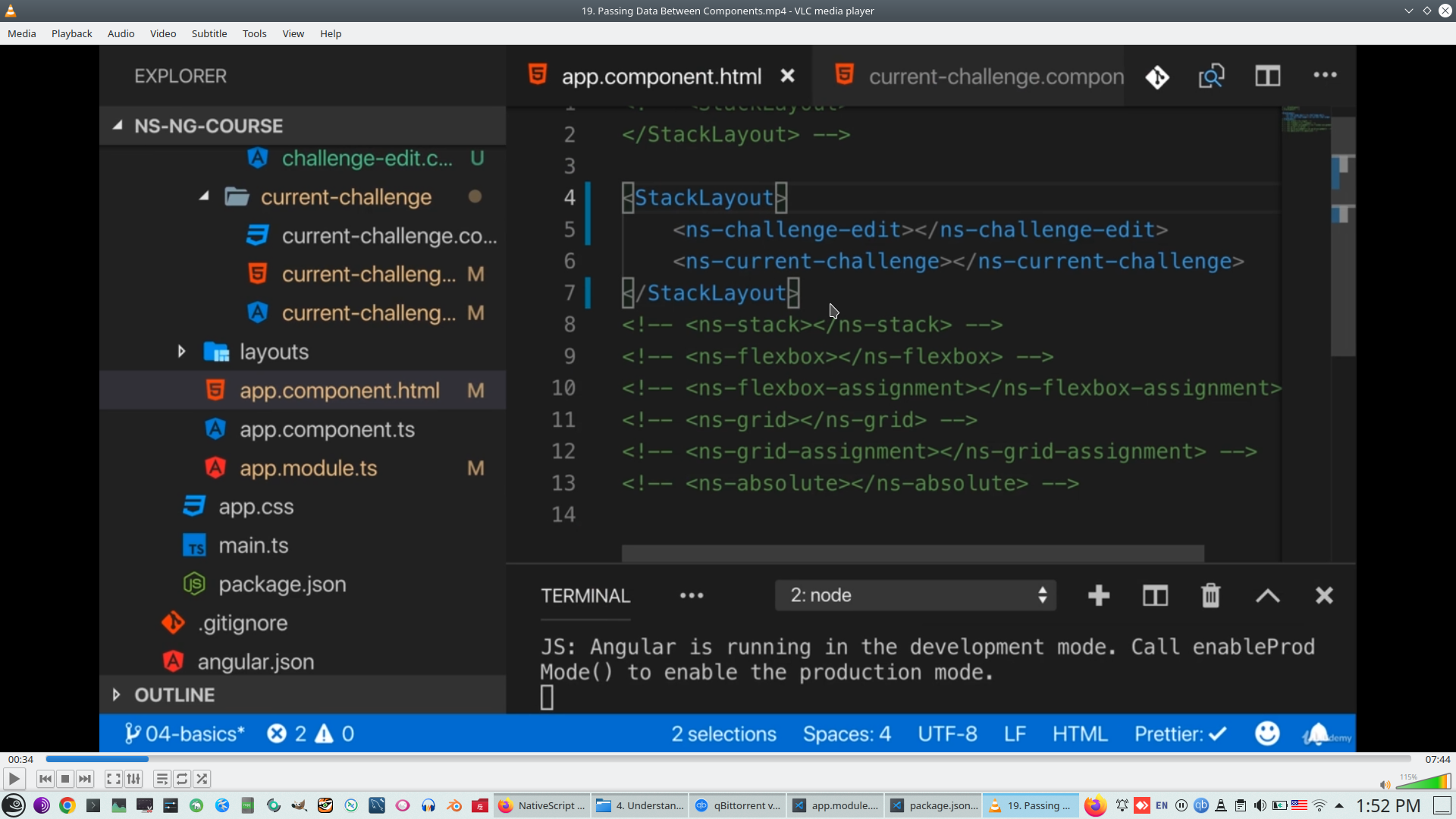The height and width of the screenshot is (819, 1456).
Task: Click the Stop playback button
Action: [x=65, y=779]
